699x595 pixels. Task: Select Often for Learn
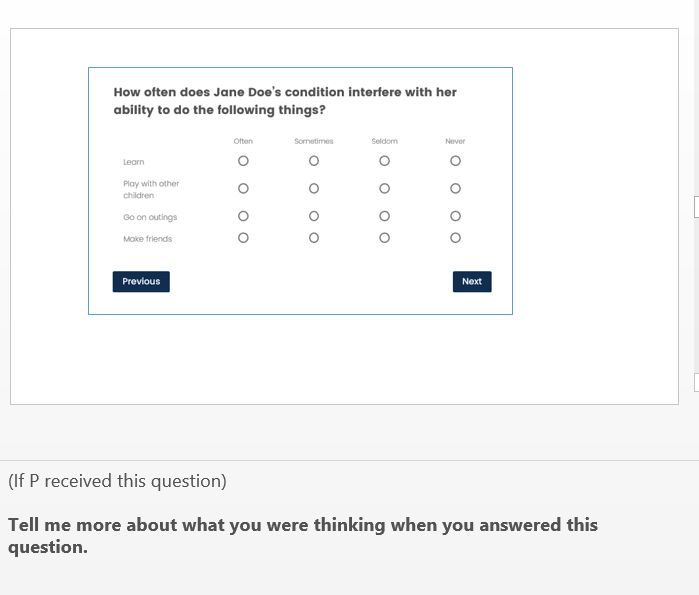tap(243, 161)
